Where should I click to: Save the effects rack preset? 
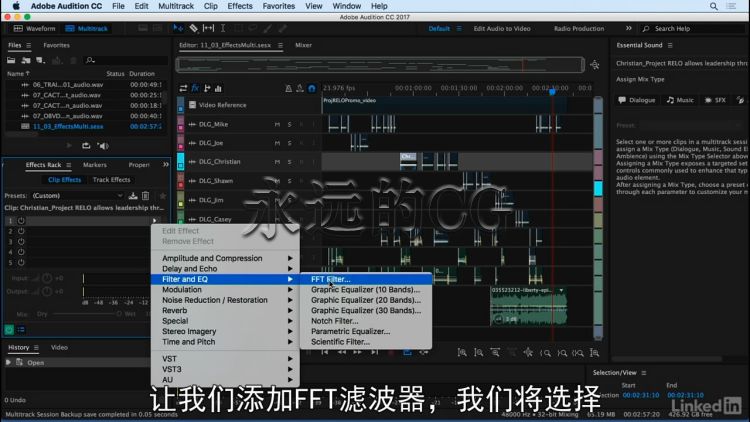click(133, 196)
